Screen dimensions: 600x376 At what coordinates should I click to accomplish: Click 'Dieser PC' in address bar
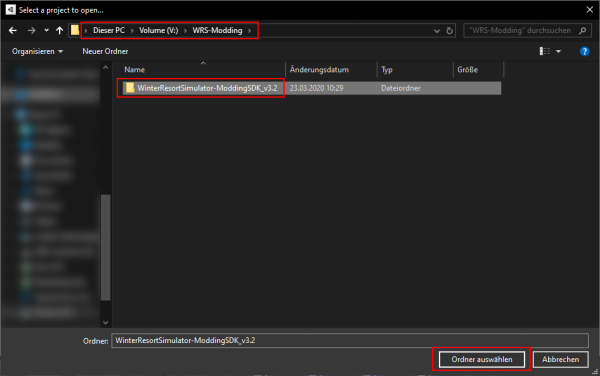point(109,31)
